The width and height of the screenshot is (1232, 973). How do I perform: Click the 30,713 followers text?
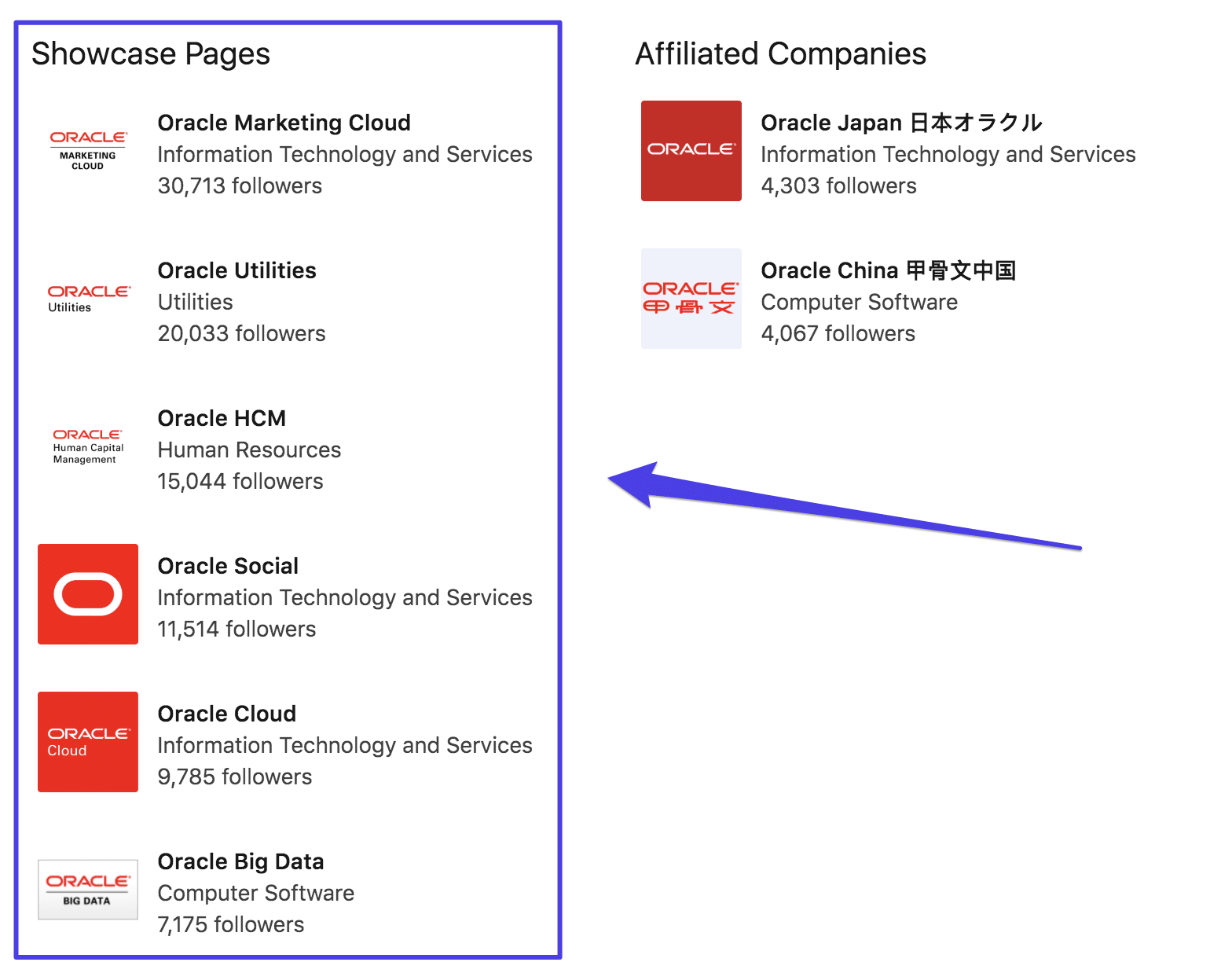click(240, 185)
